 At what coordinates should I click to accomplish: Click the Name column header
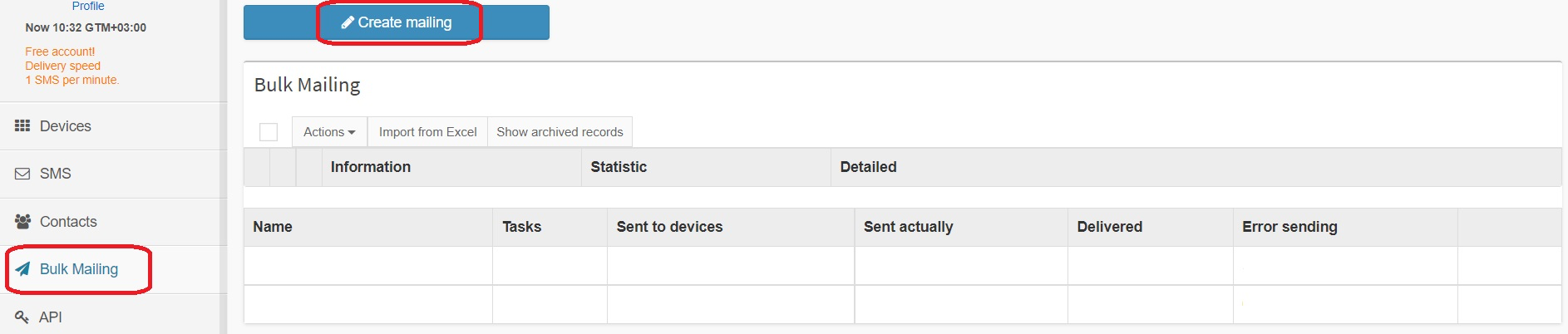273,227
